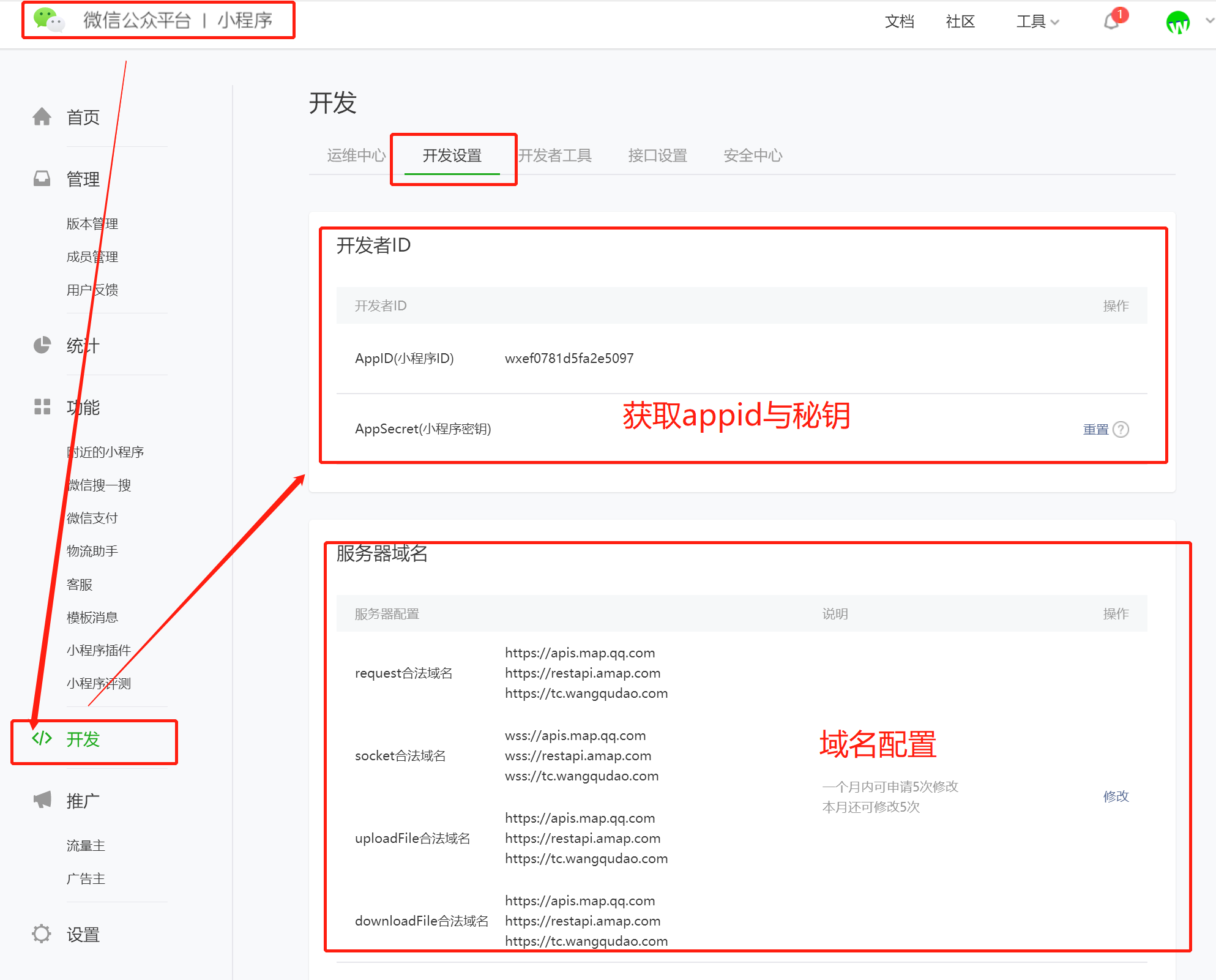Open 小程序评测 in the sidebar
1216x980 pixels.
point(99,683)
